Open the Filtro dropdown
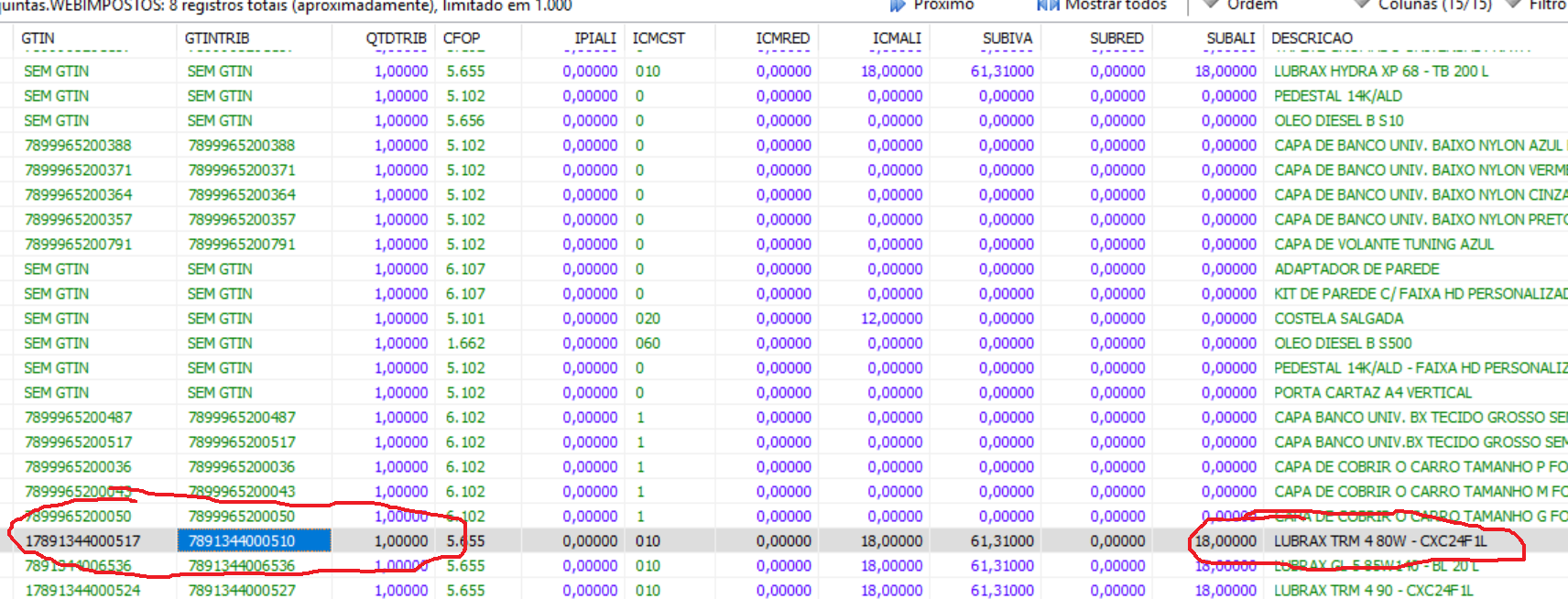The height and width of the screenshot is (599, 1568). coord(1547,5)
